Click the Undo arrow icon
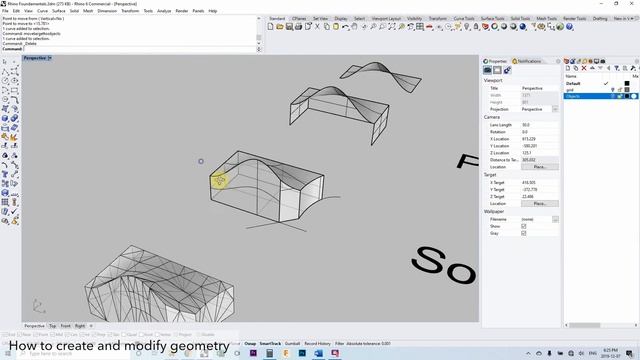 click(x=345, y=27)
